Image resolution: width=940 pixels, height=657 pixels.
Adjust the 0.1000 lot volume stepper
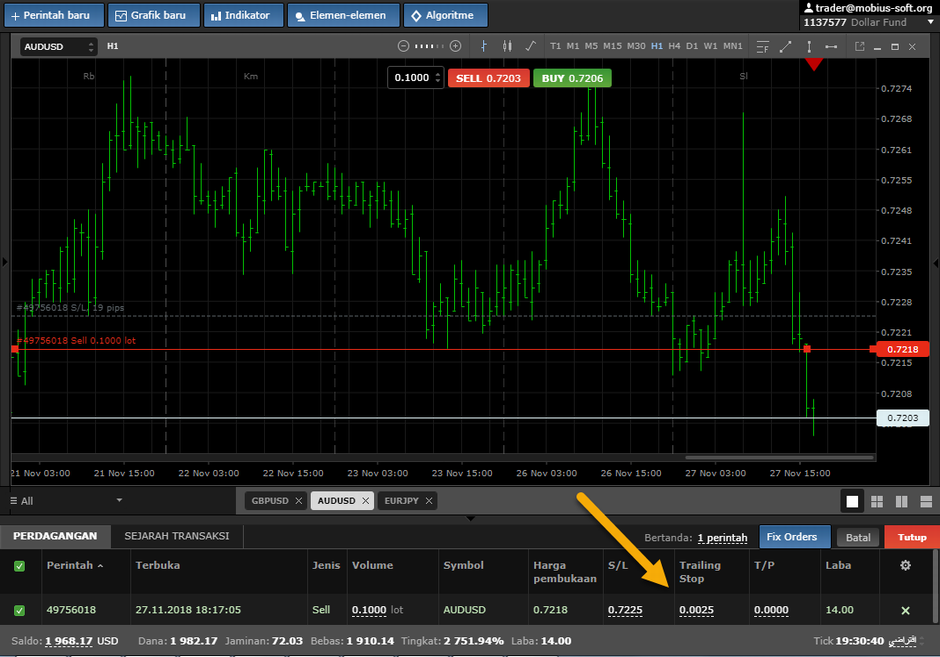click(438, 78)
